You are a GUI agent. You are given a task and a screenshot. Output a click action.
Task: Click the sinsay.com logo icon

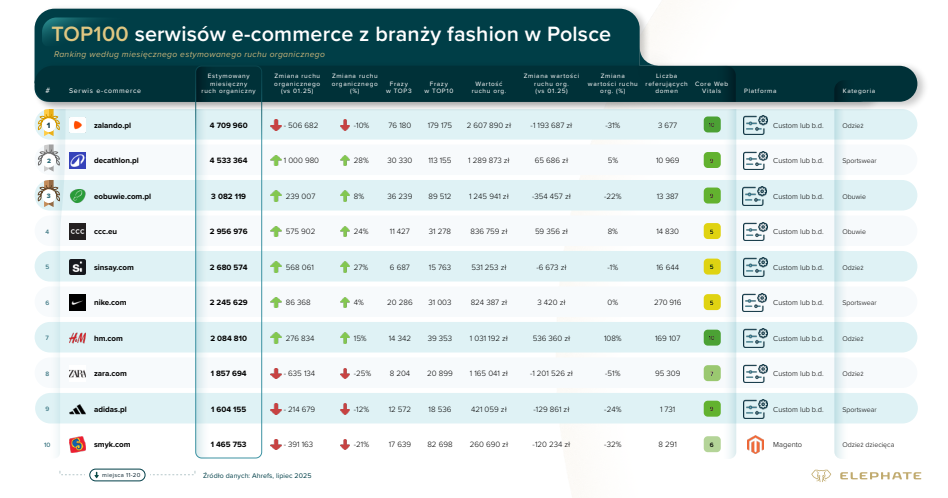(77, 267)
